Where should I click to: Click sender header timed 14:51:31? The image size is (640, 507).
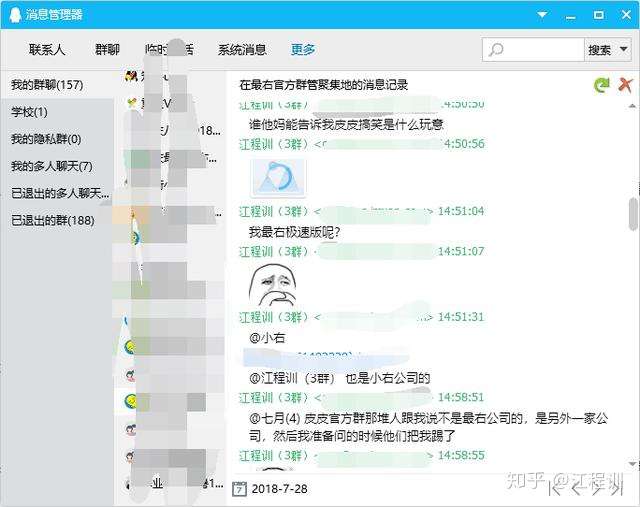362,317
